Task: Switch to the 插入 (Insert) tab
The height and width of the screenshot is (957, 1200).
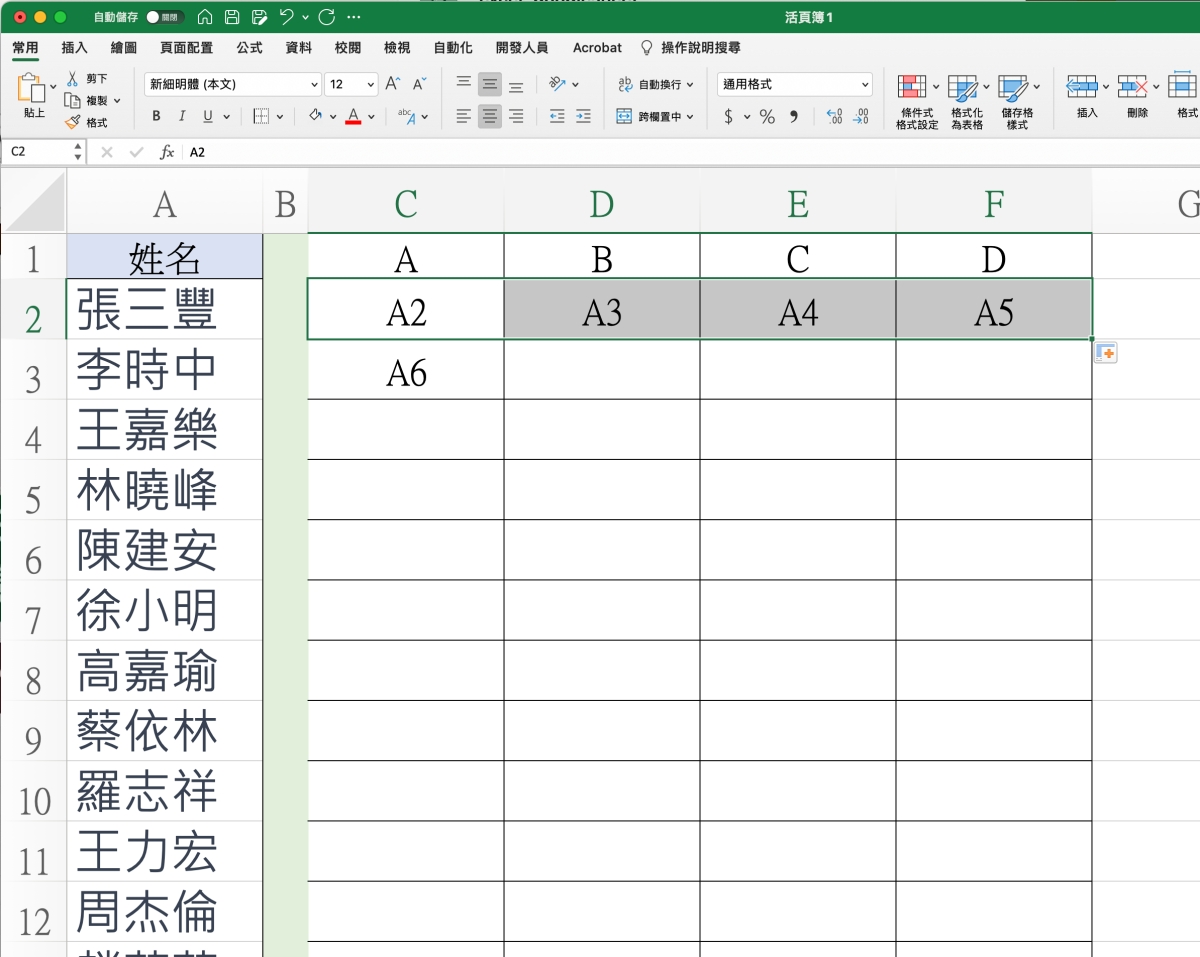Action: tap(75, 47)
